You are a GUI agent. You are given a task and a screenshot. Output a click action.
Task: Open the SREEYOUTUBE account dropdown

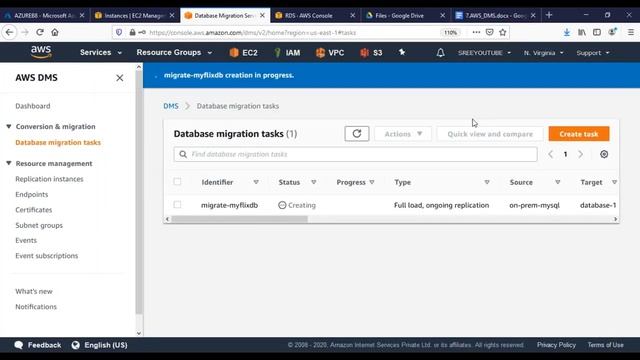[x=484, y=53]
